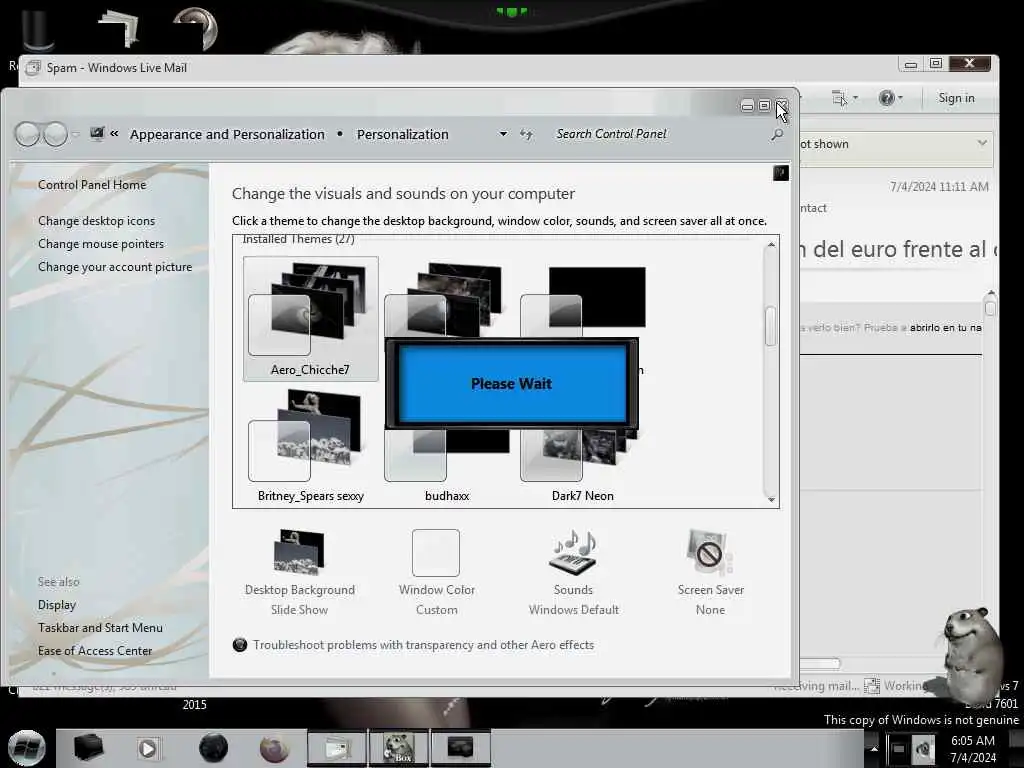Click the help icon at top-right of Personalization pane
Viewport: 1024px width, 768px height.
click(780, 173)
